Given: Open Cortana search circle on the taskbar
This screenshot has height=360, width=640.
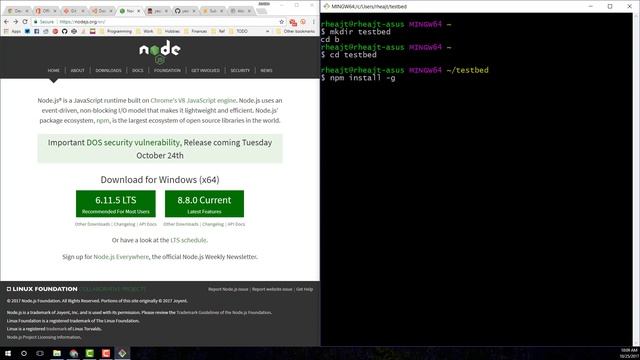Looking at the screenshot, I should tap(24, 353).
